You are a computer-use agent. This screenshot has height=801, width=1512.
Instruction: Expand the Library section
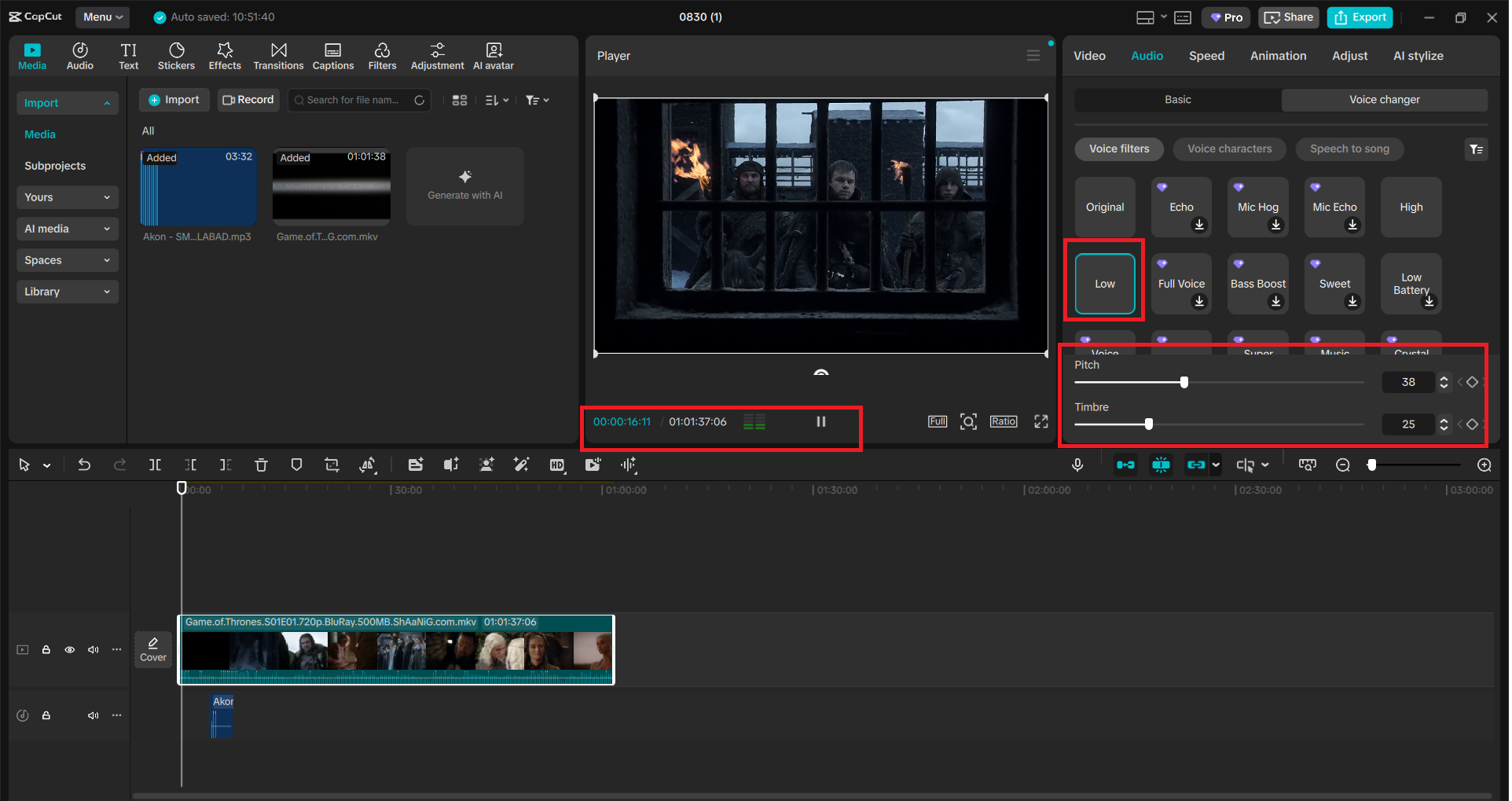(67, 292)
